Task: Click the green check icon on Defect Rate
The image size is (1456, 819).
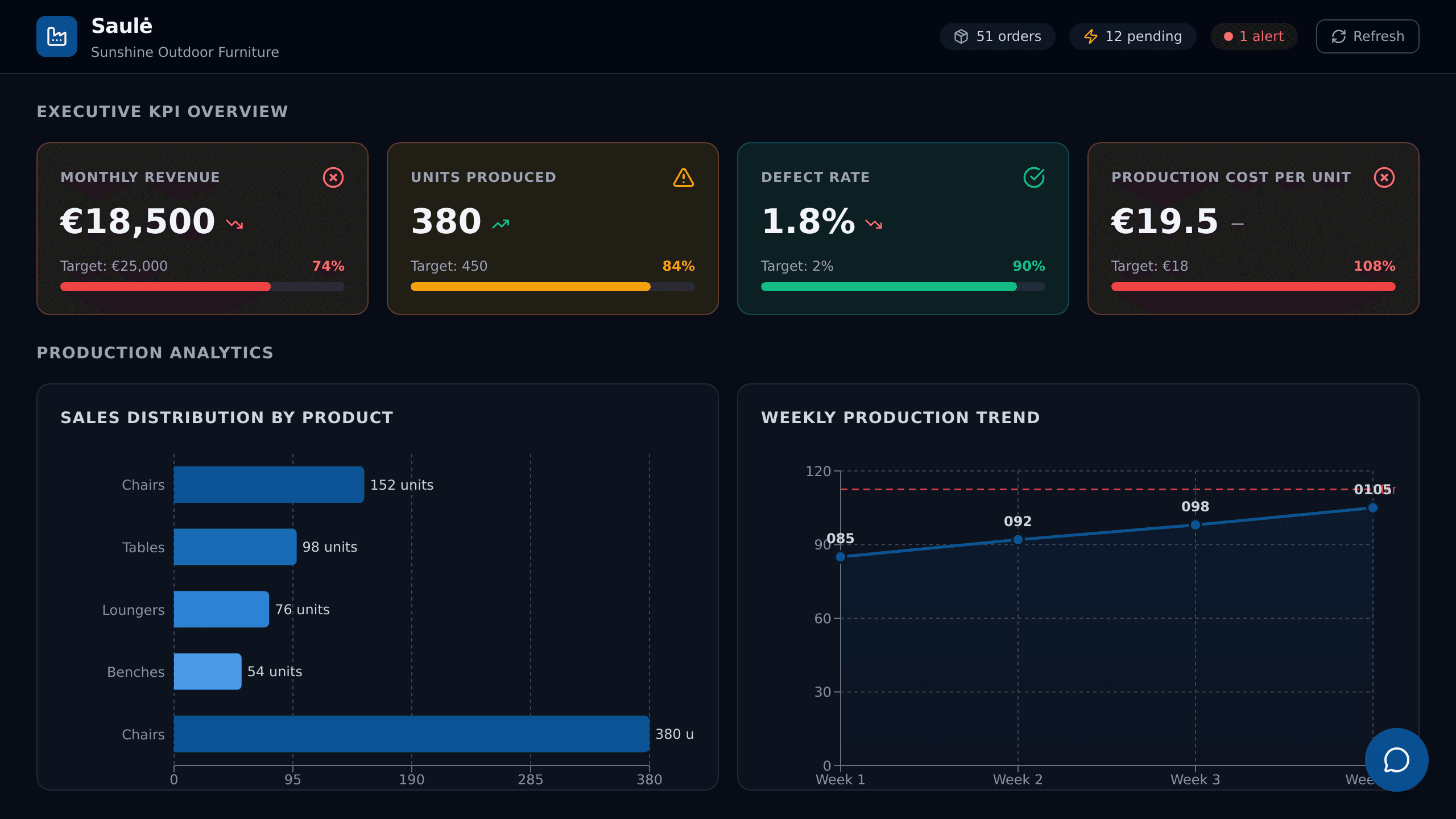Action: tap(1034, 177)
